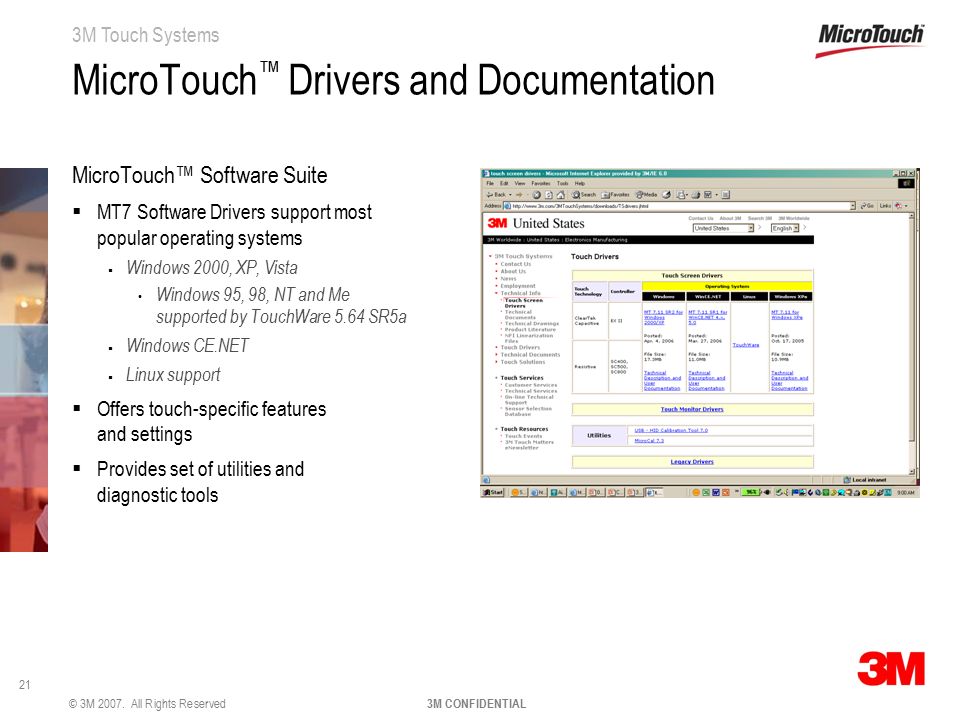
Task: Click the address bar URL field
Action: point(678,206)
